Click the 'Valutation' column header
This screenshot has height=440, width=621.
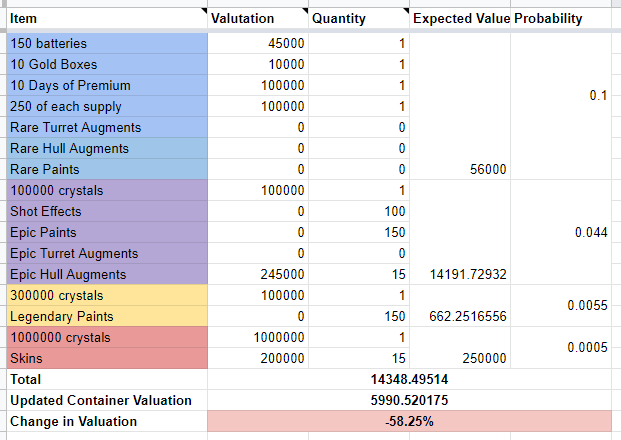pyautogui.click(x=257, y=18)
